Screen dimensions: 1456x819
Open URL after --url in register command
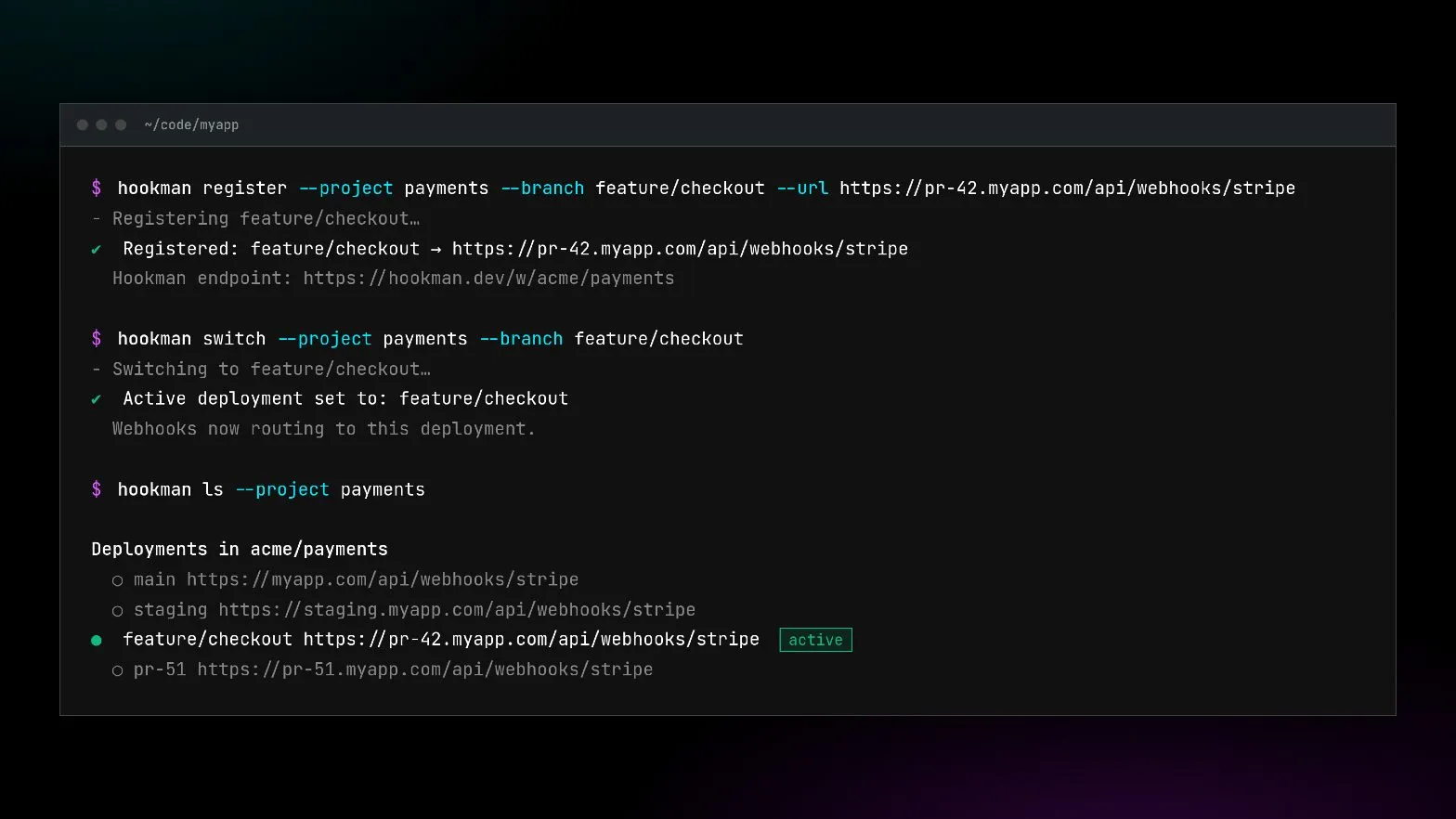pos(1067,188)
